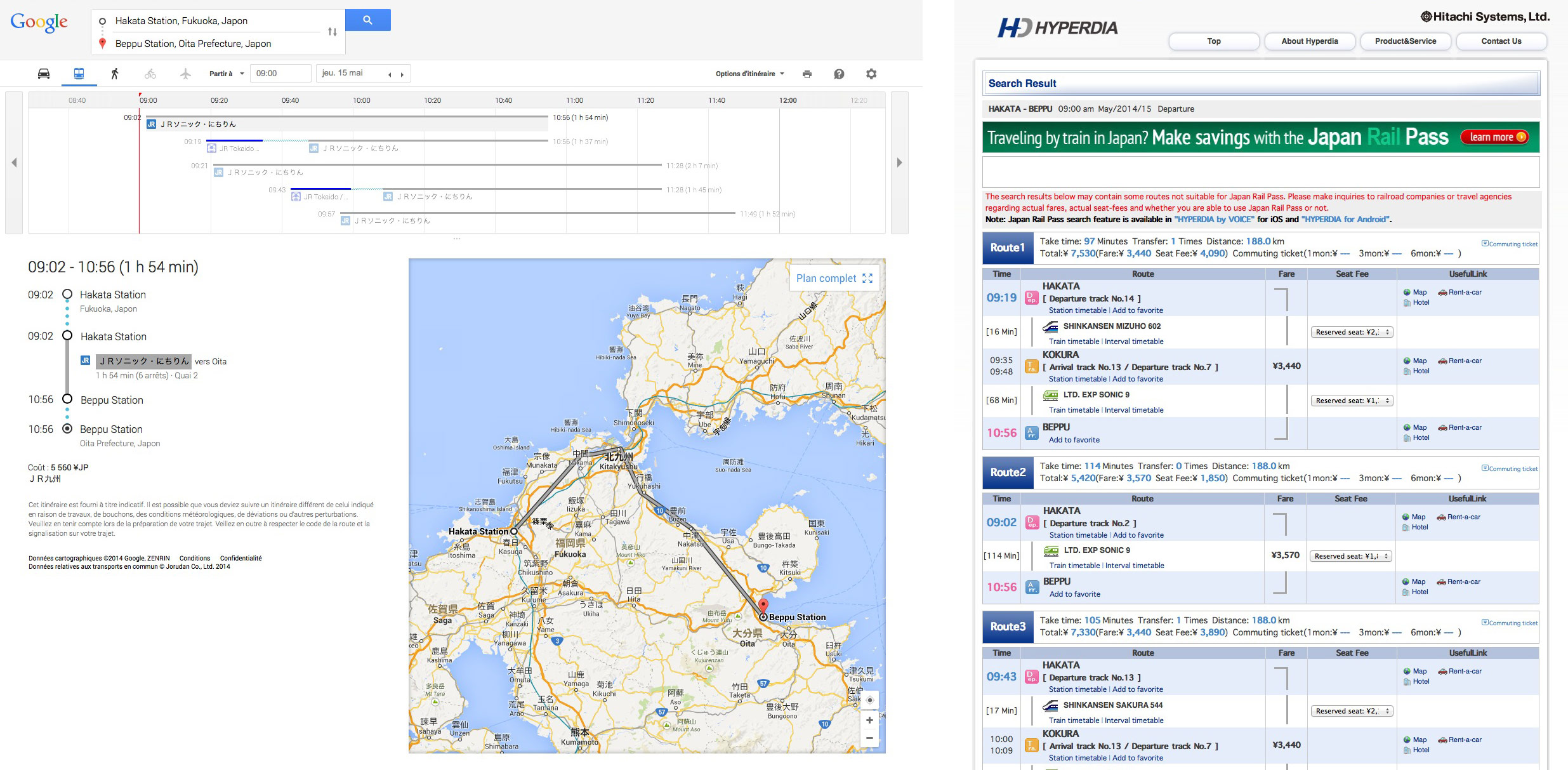
Task: Open the Contact Us tab
Action: click(x=1501, y=41)
